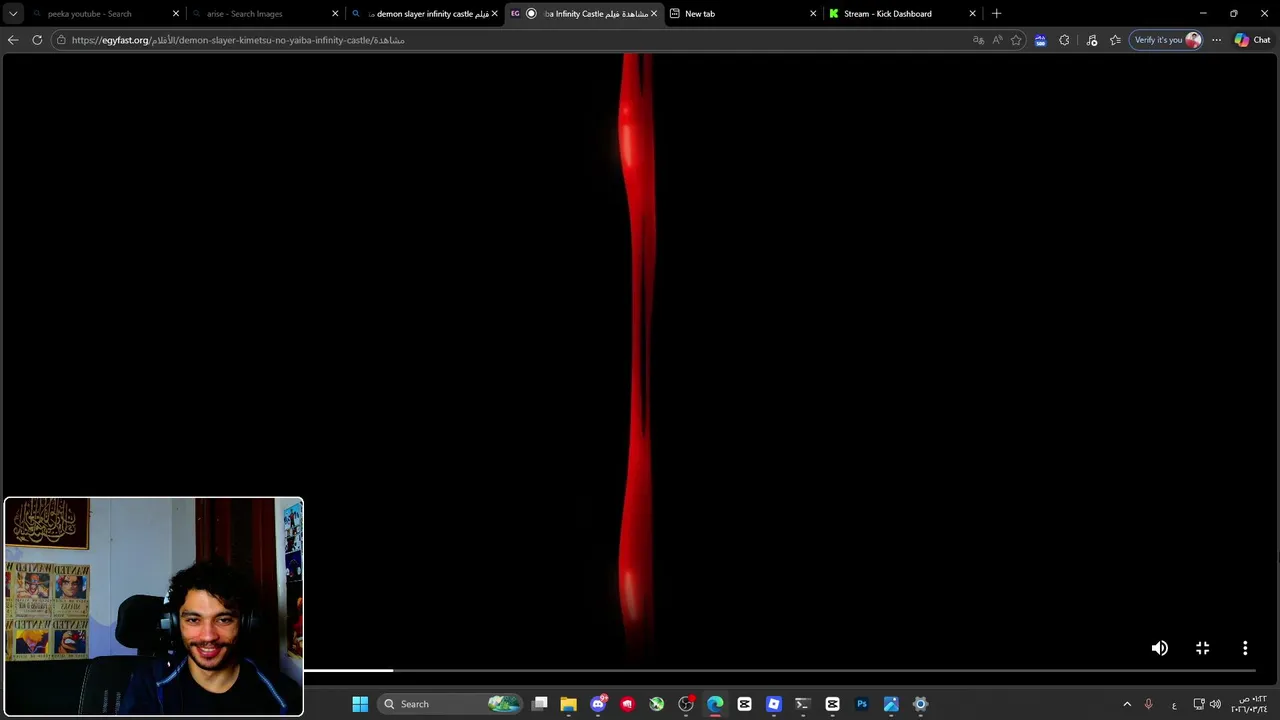Open the Windows Start menu
This screenshot has width=1280, height=720.
click(360, 704)
